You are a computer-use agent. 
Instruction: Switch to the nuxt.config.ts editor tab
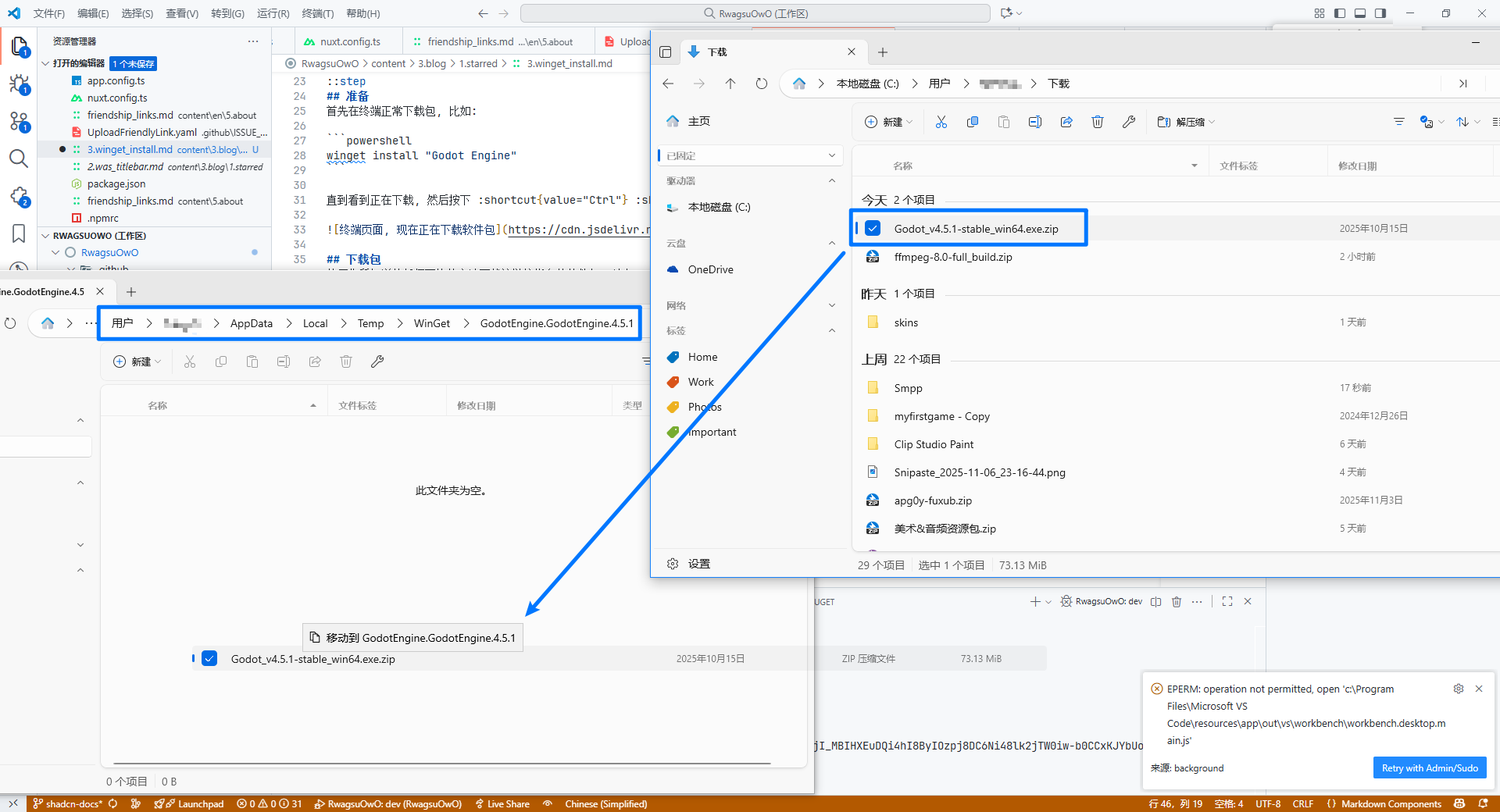click(349, 41)
